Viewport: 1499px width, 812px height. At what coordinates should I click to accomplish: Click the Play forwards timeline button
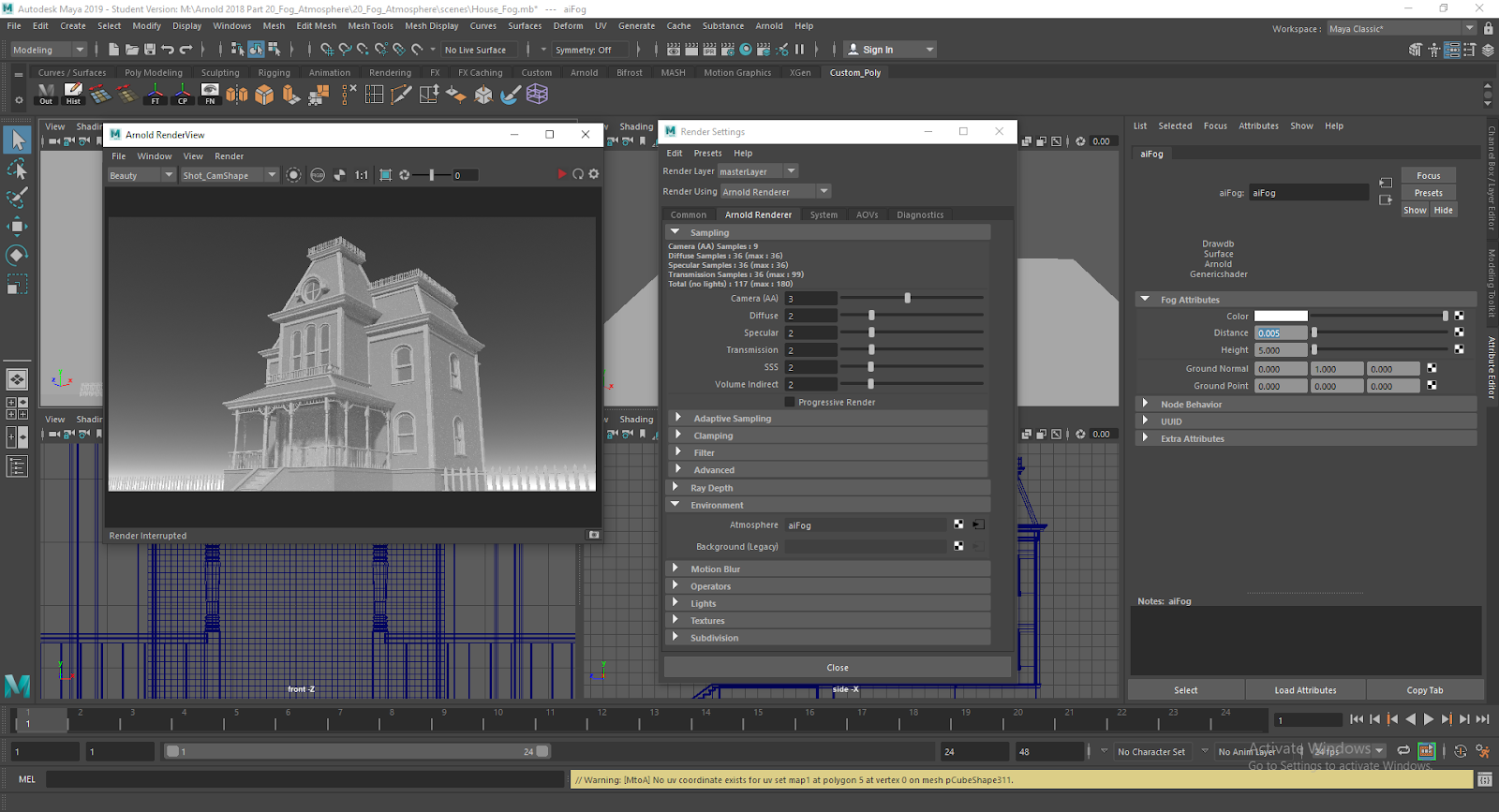click(1429, 719)
